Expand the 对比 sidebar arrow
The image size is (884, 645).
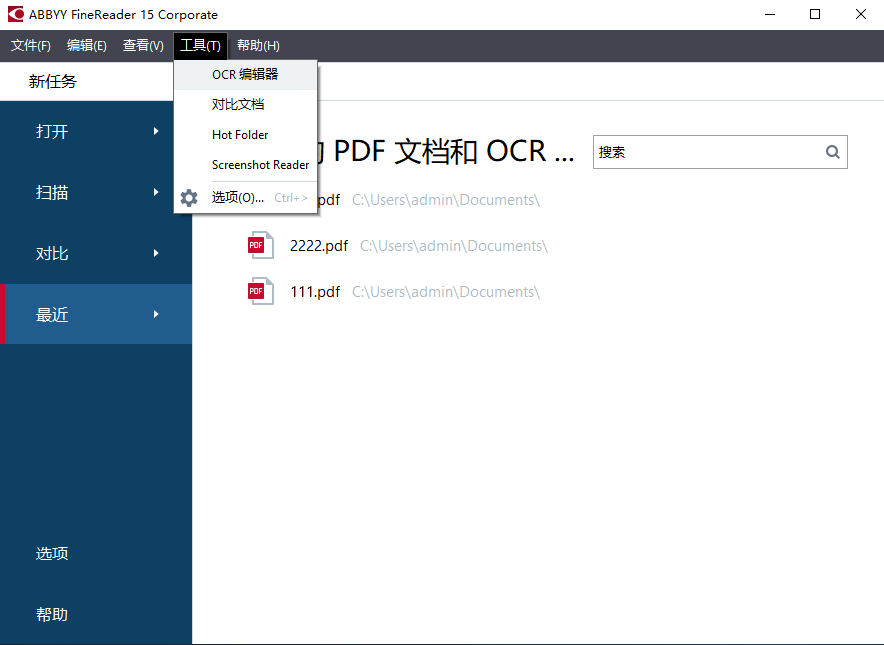[156, 253]
